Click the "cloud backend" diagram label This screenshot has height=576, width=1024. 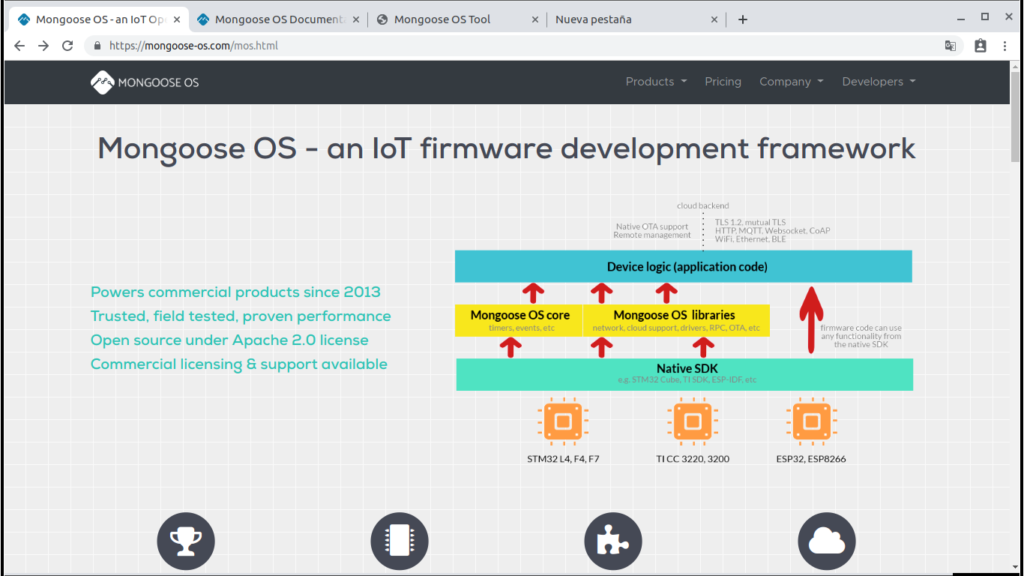[x=703, y=206]
